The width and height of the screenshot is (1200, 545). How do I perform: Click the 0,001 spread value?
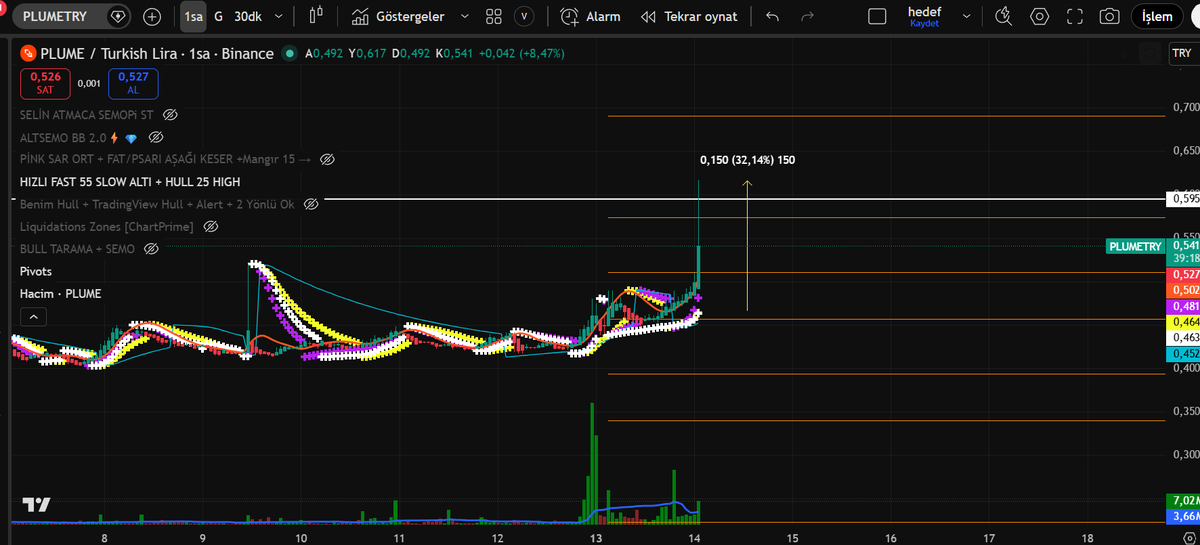point(89,83)
